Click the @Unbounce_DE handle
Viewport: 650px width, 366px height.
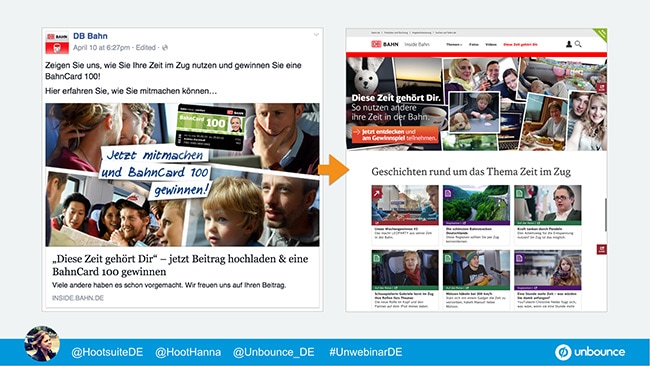pyautogui.click(x=274, y=352)
